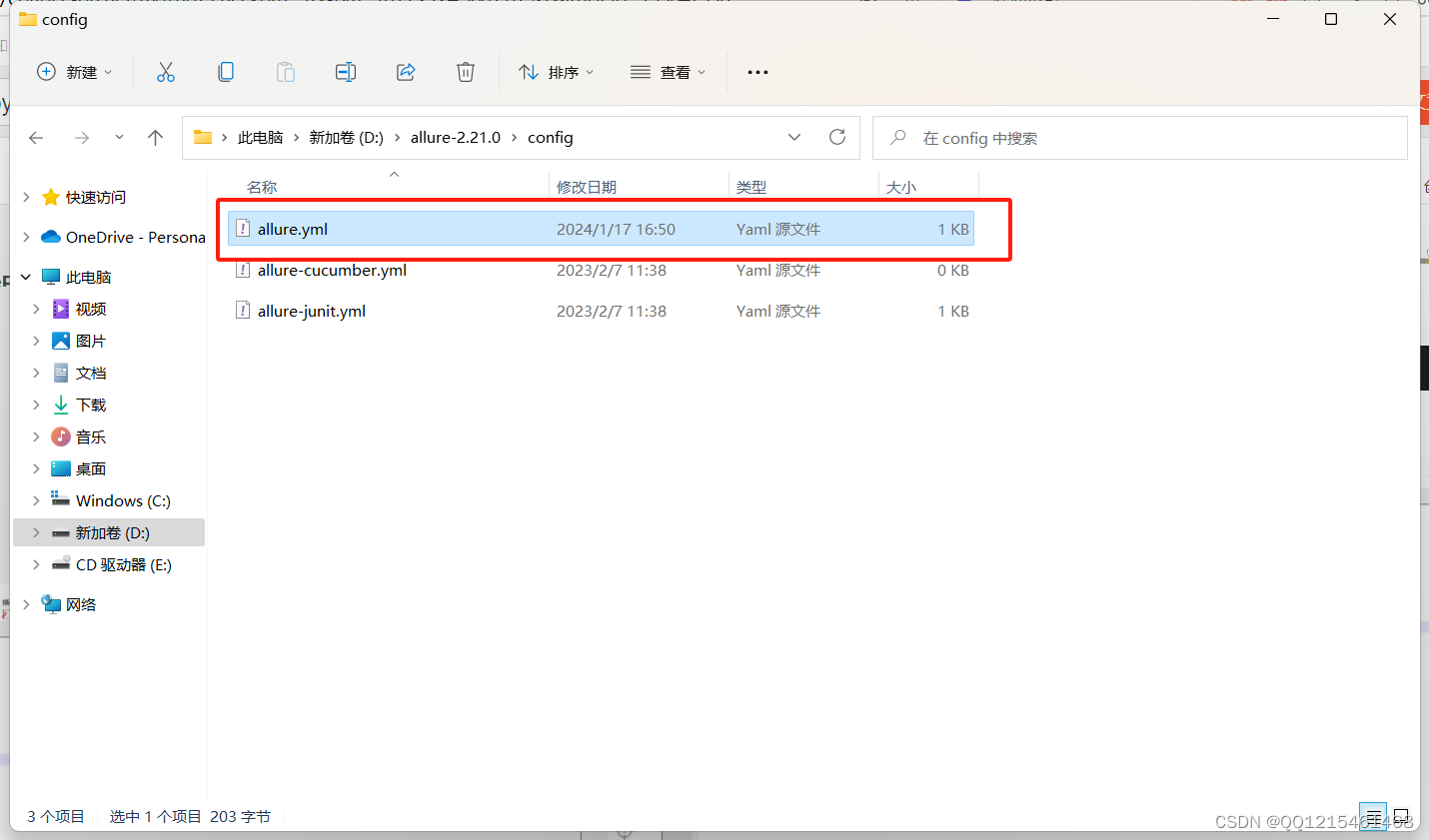Click the Cut scissors icon
Screen dimensions: 1429x840
click(x=166, y=72)
